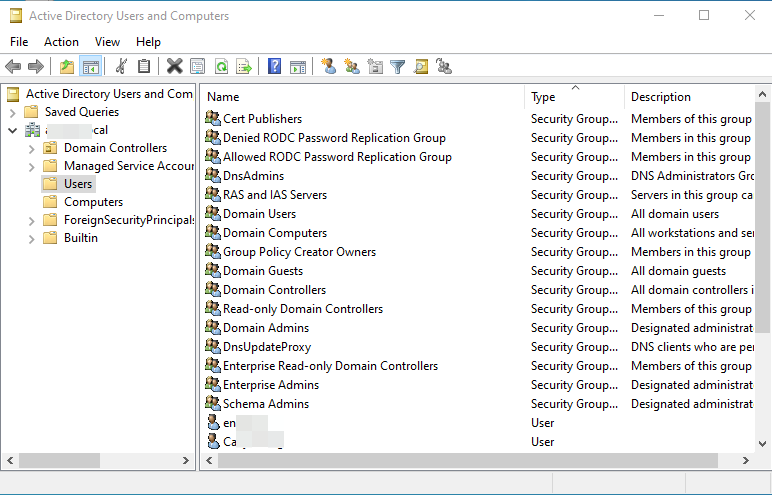Click the domain node icon in tree
This screenshot has width=772, height=495.
point(32,130)
